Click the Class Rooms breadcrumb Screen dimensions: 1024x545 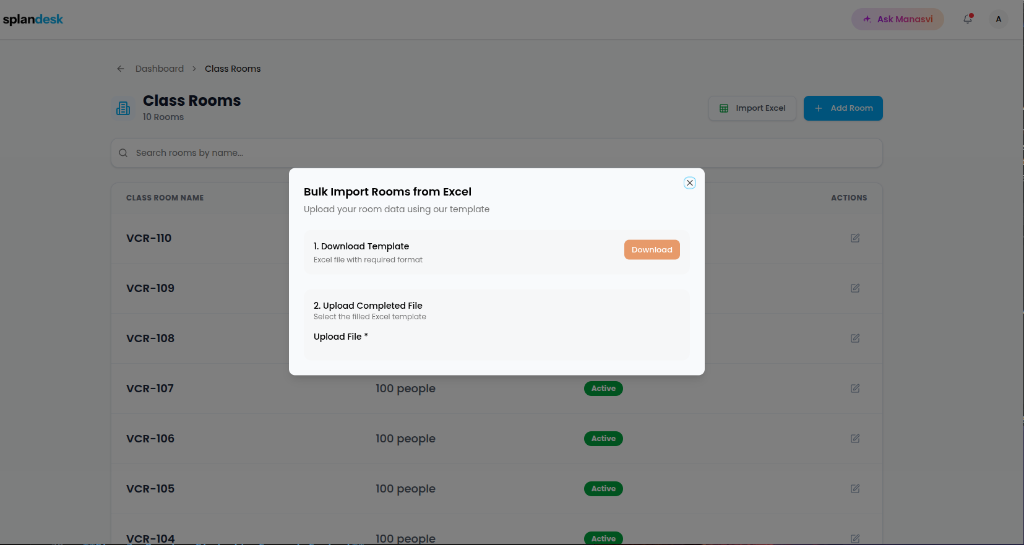click(232, 69)
